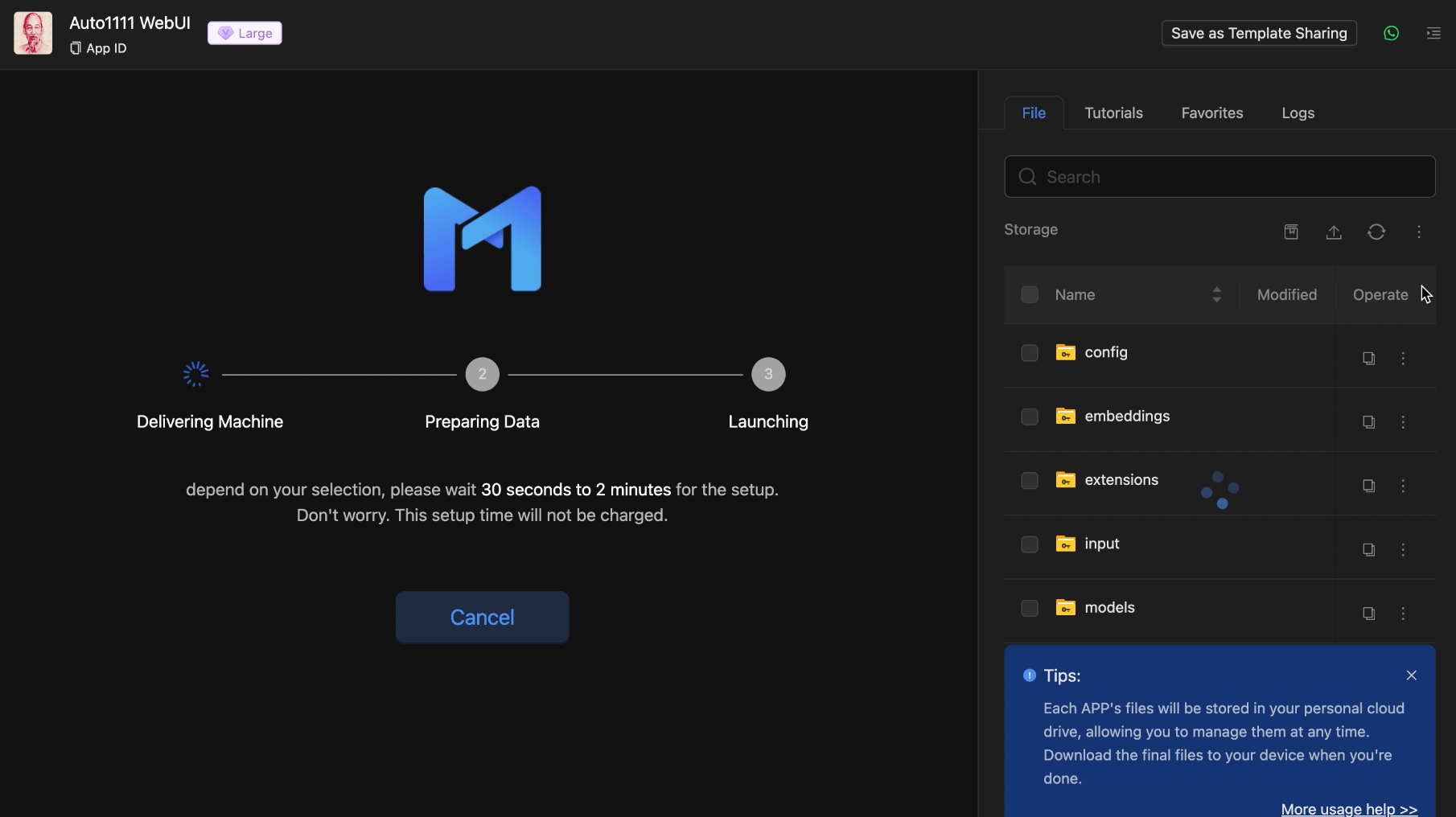Click the blue M logo
This screenshot has height=817, width=1456.
coord(483,239)
